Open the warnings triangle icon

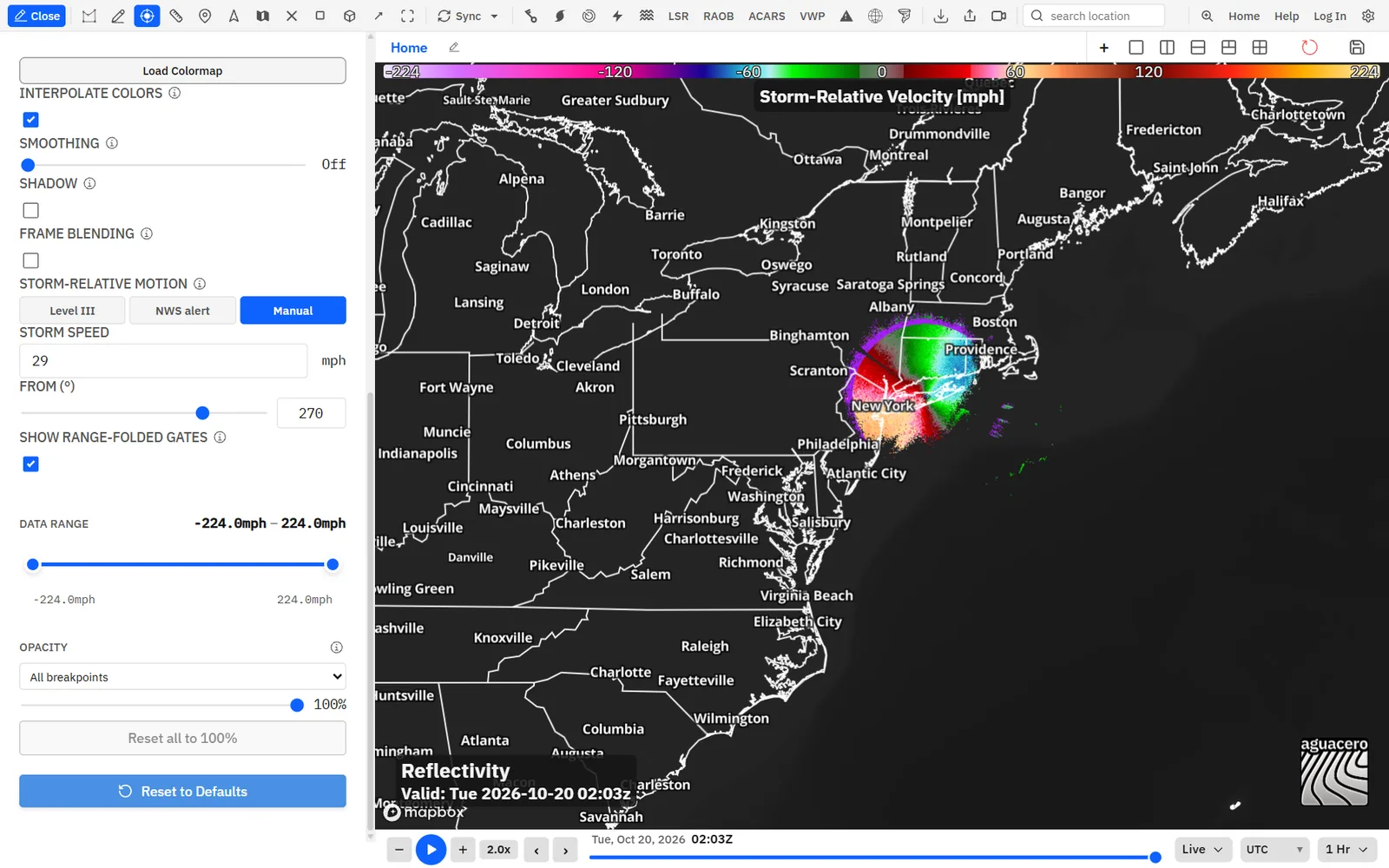[846, 16]
